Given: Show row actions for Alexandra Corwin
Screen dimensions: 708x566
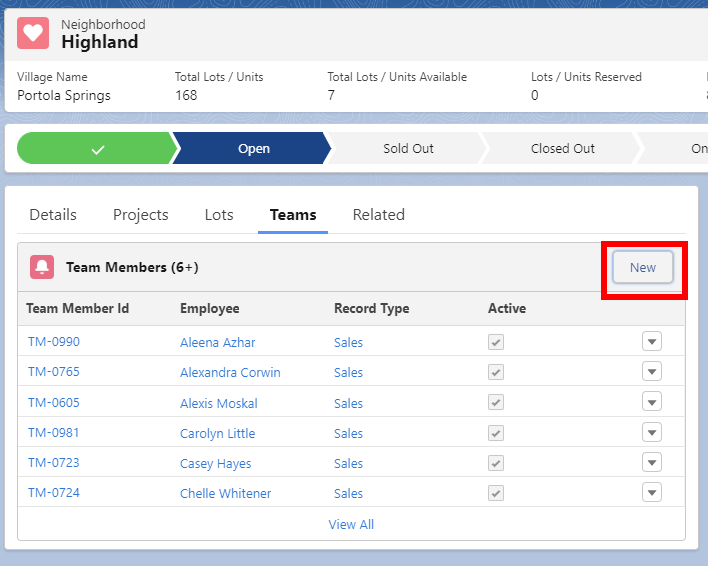Looking at the screenshot, I should [x=651, y=372].
